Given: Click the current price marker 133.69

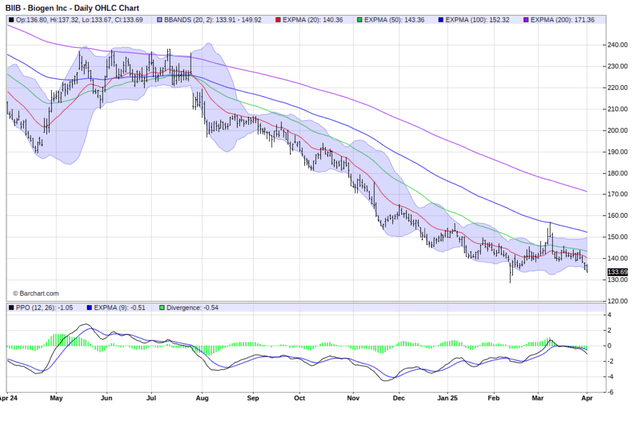Looking at the screenshot, I should click(x=618, y=272).
